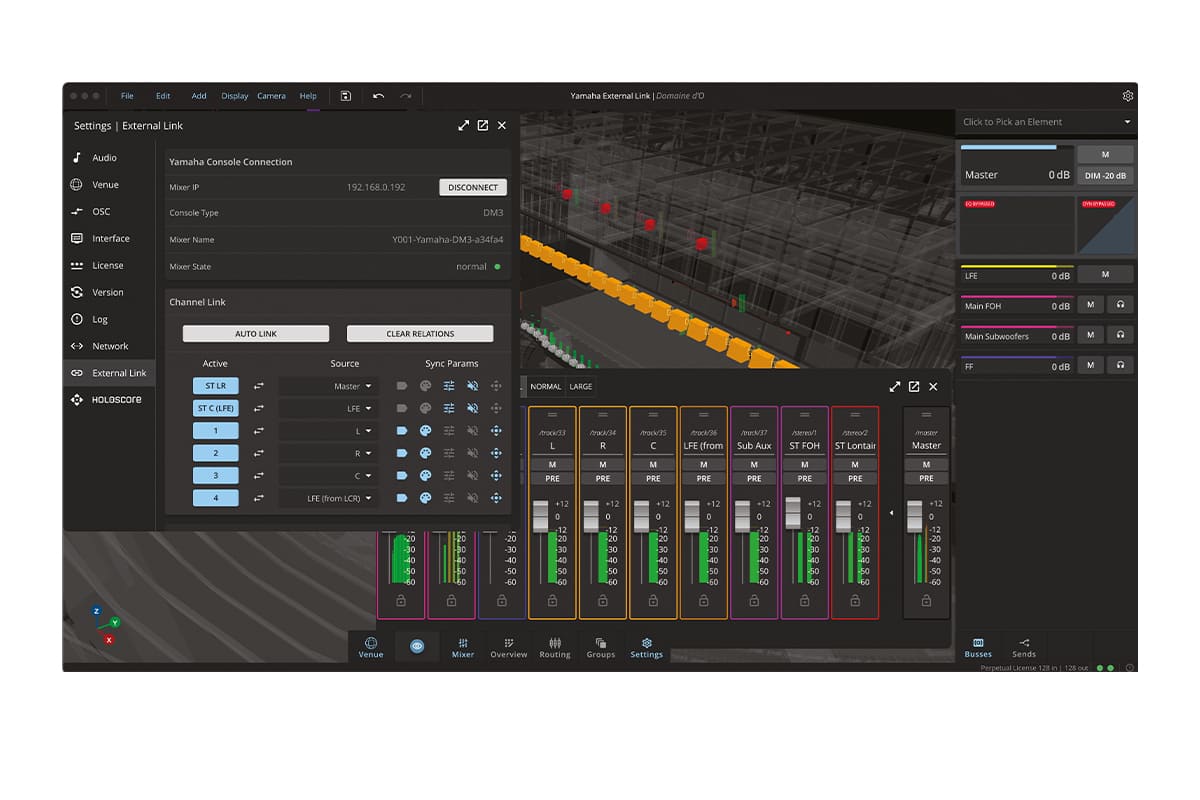
Task: Click the drag handle on Sub Aux strip
Action: pos(754,415)
